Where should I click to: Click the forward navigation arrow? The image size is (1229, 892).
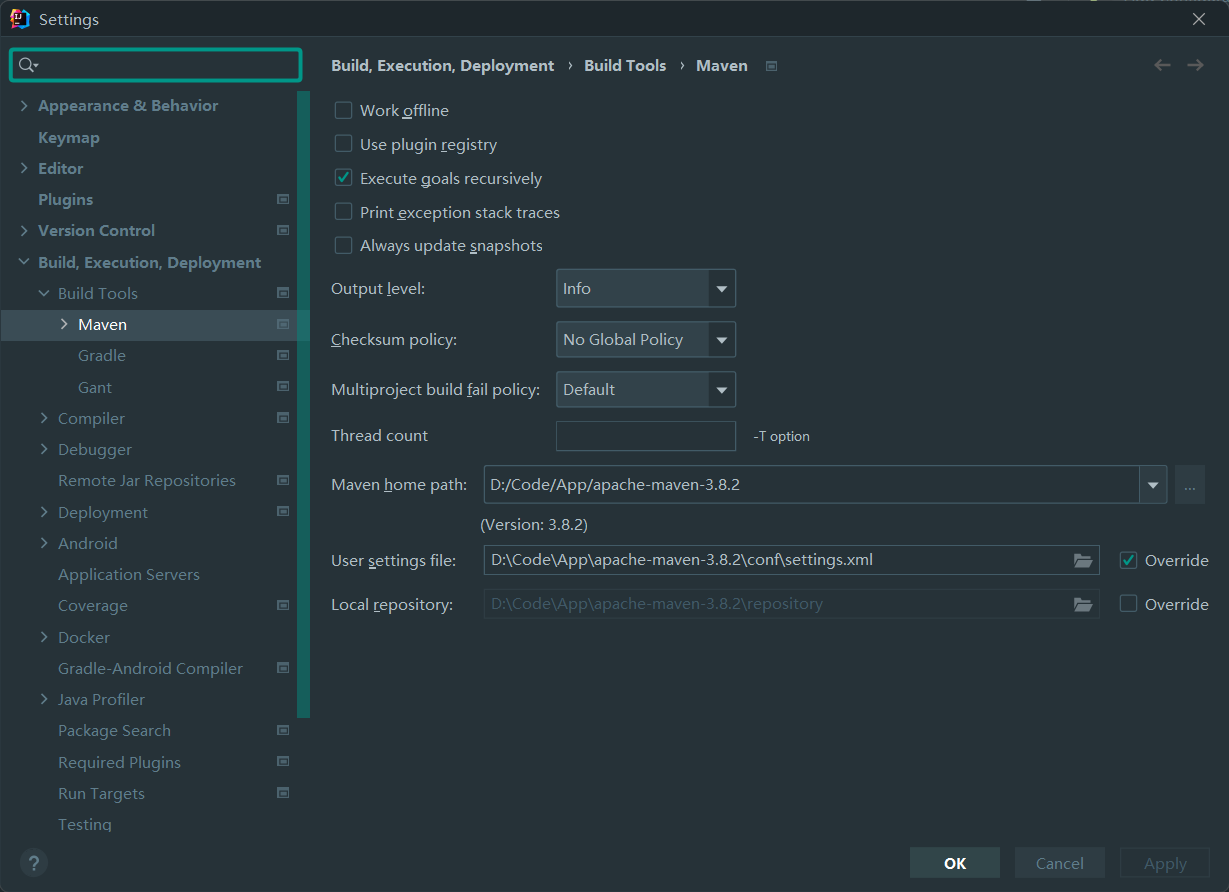(x=1195, y=65)
